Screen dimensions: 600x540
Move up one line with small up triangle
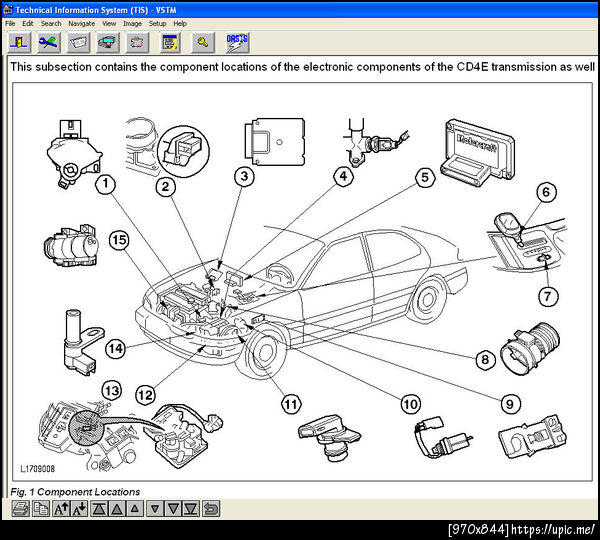(135, 509)
